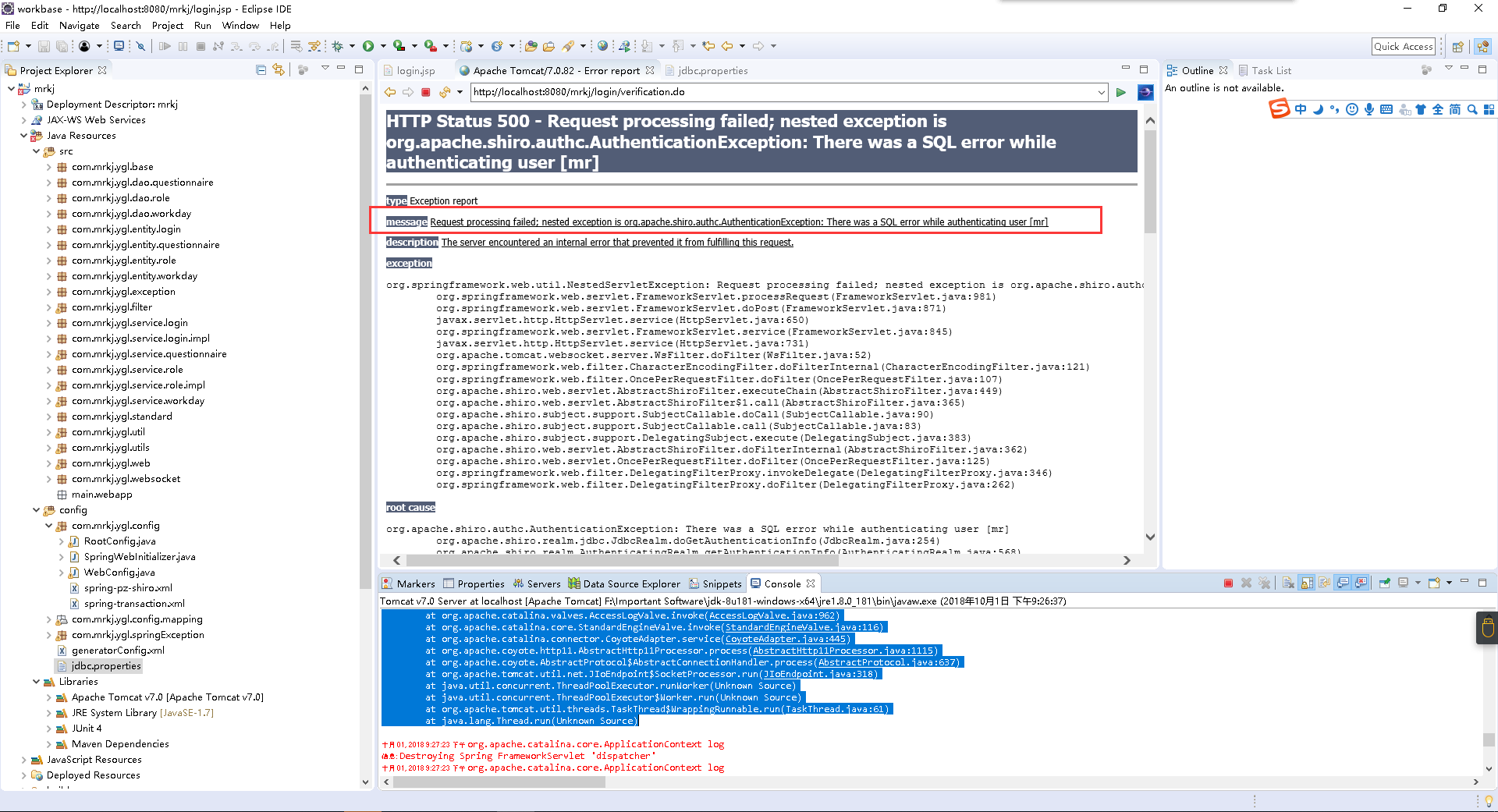Open Project Explorer View Menu triangle
This screenshot has height=812, width=1498.
325,69
